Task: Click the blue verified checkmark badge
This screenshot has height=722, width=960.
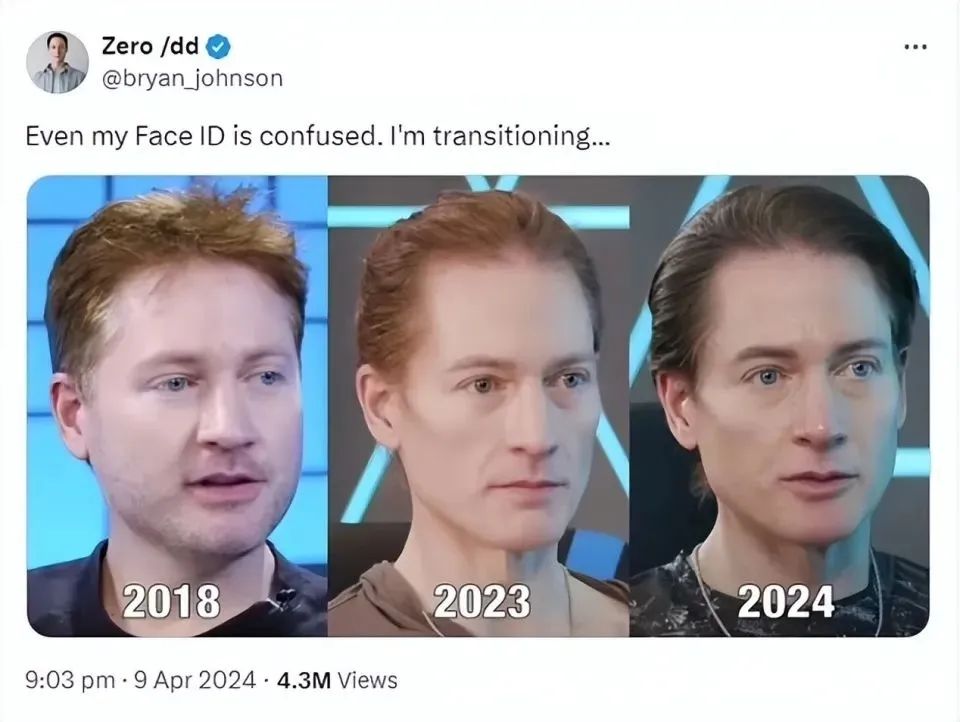Action: 218,47
